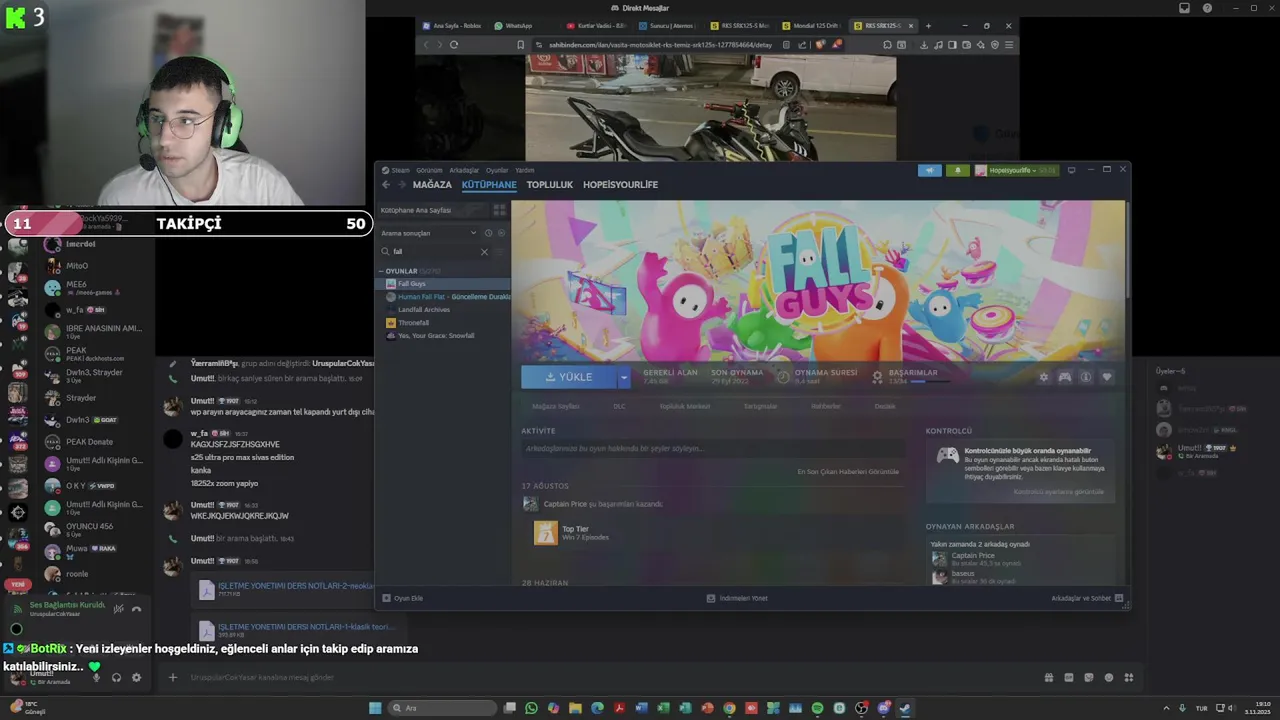Open the Arkadaşlar menu in Steam

tap(464, 170)
